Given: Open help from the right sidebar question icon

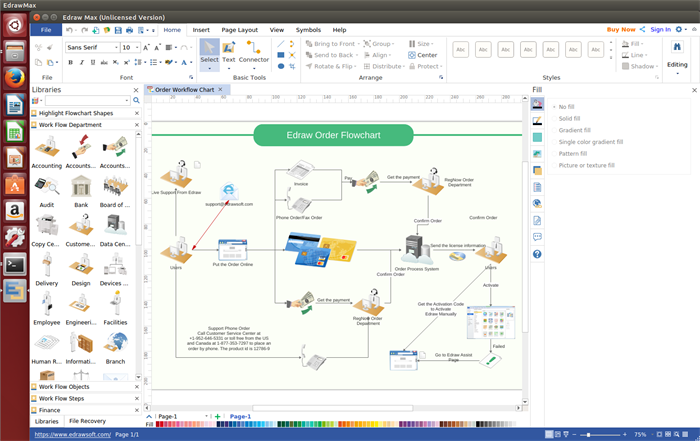Looking at the screenshot, I should pos(537,254).
